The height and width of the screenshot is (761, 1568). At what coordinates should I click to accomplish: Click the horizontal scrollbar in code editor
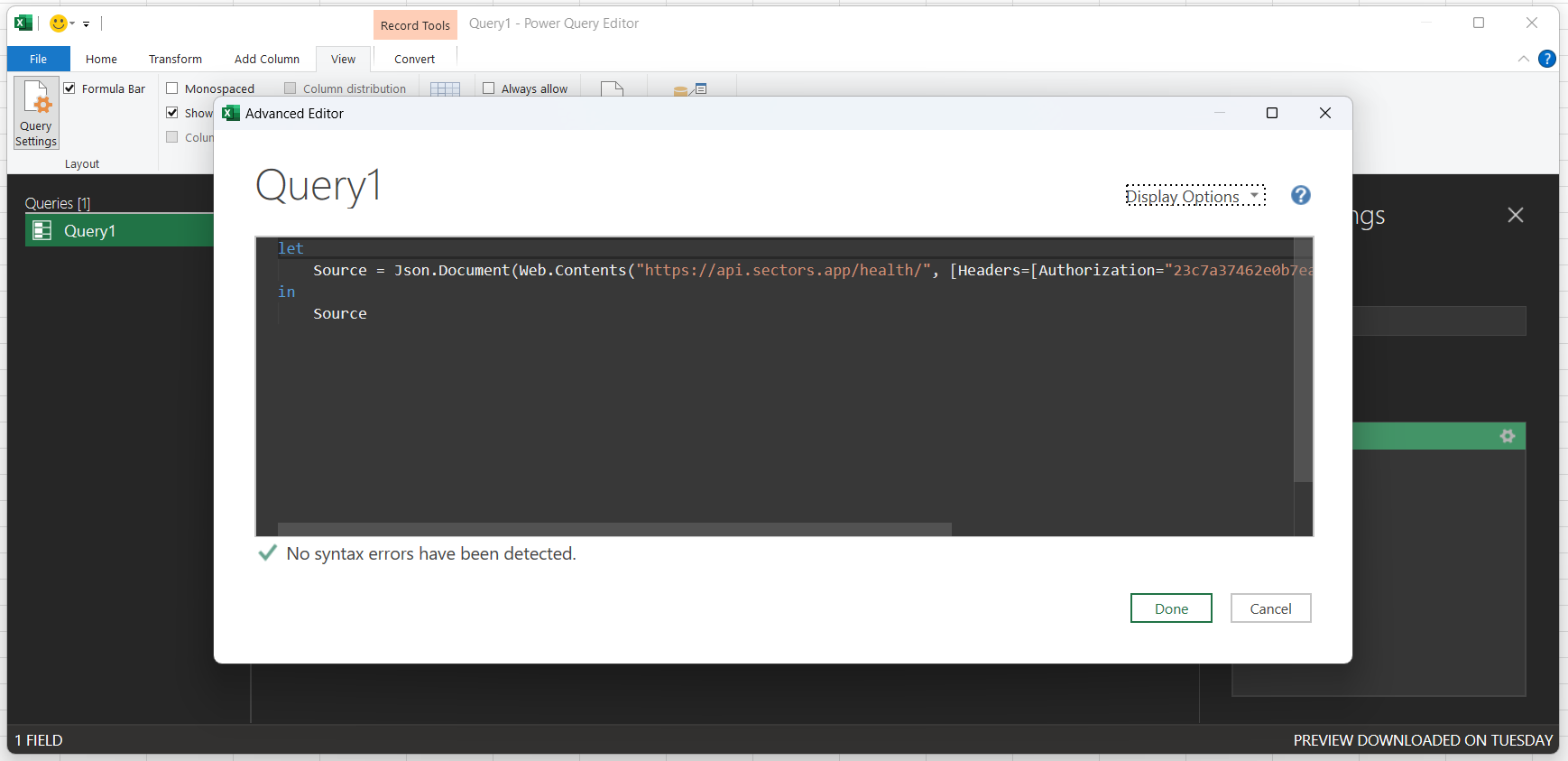614,529
